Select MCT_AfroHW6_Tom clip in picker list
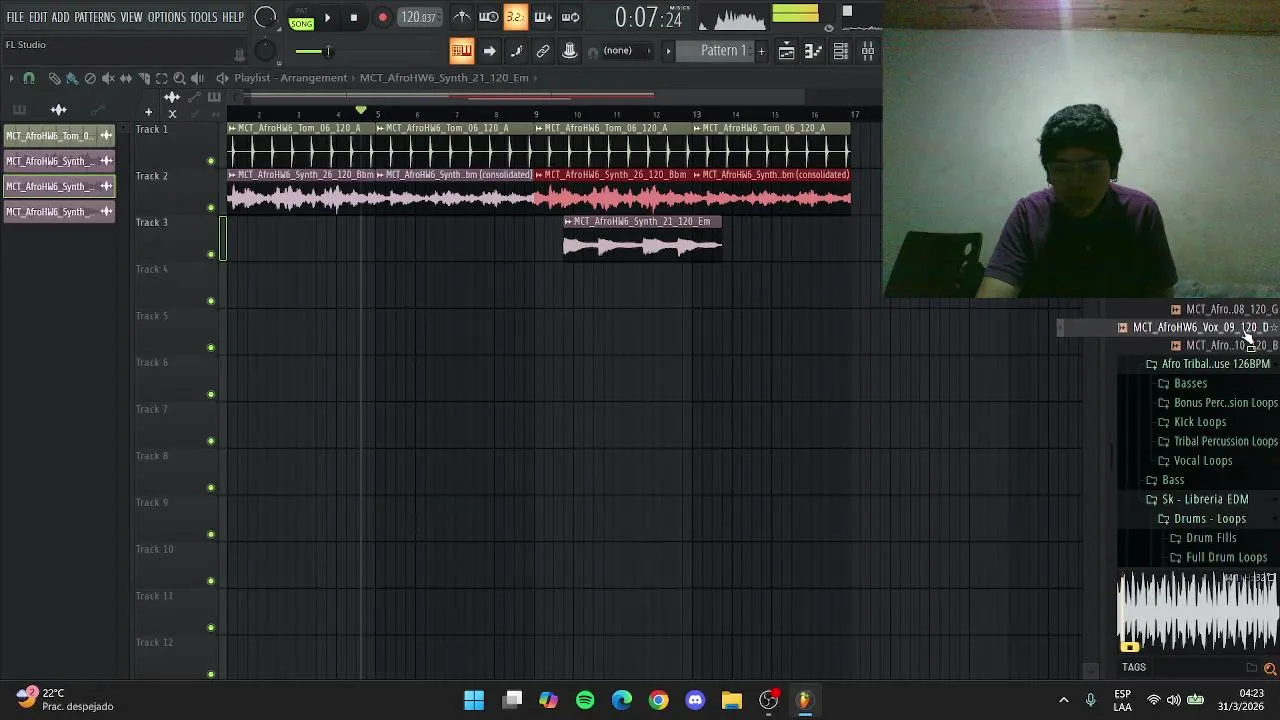This screenshot has width=1280, height=720. point(59,136)
